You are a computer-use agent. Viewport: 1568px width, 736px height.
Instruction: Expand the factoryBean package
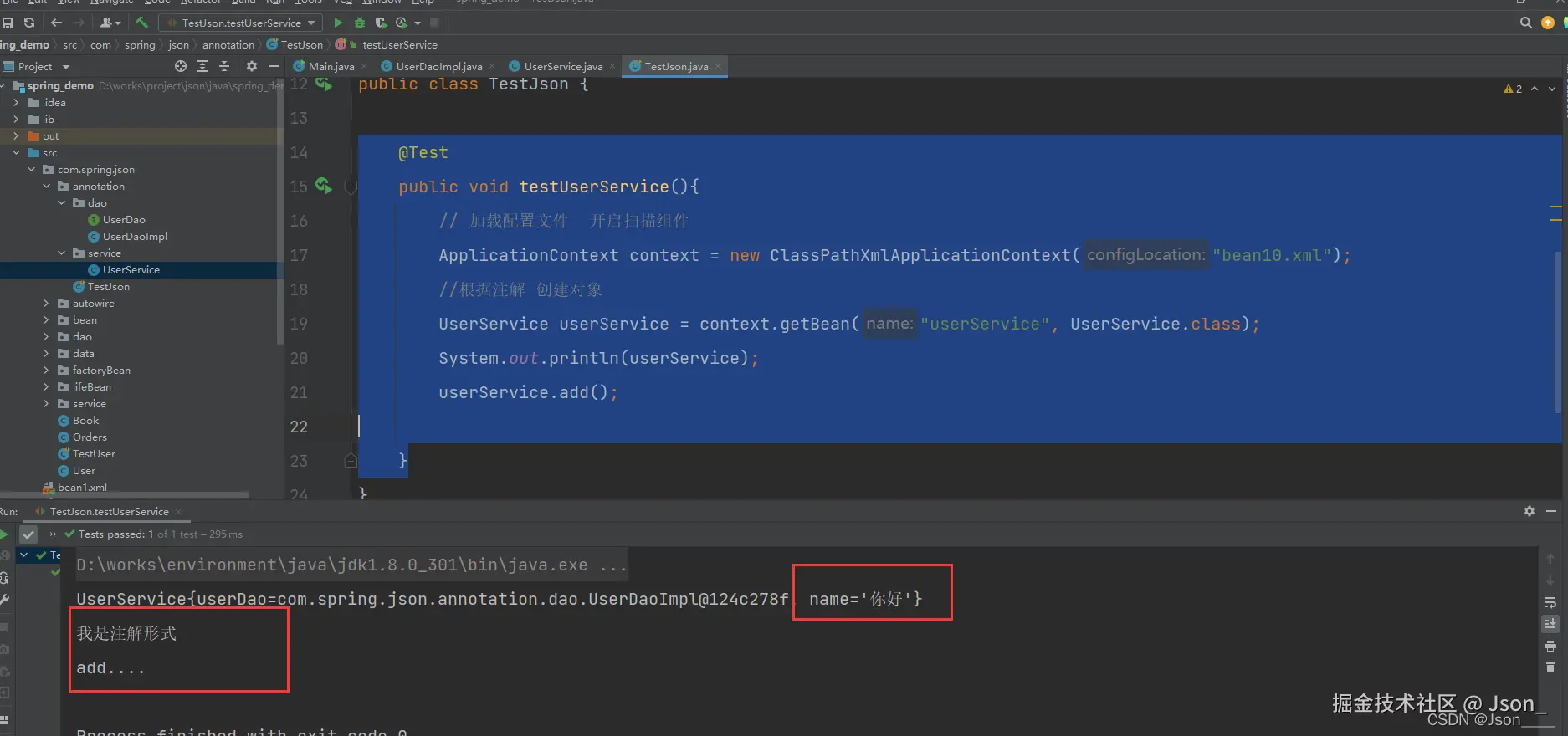point(46,370)
